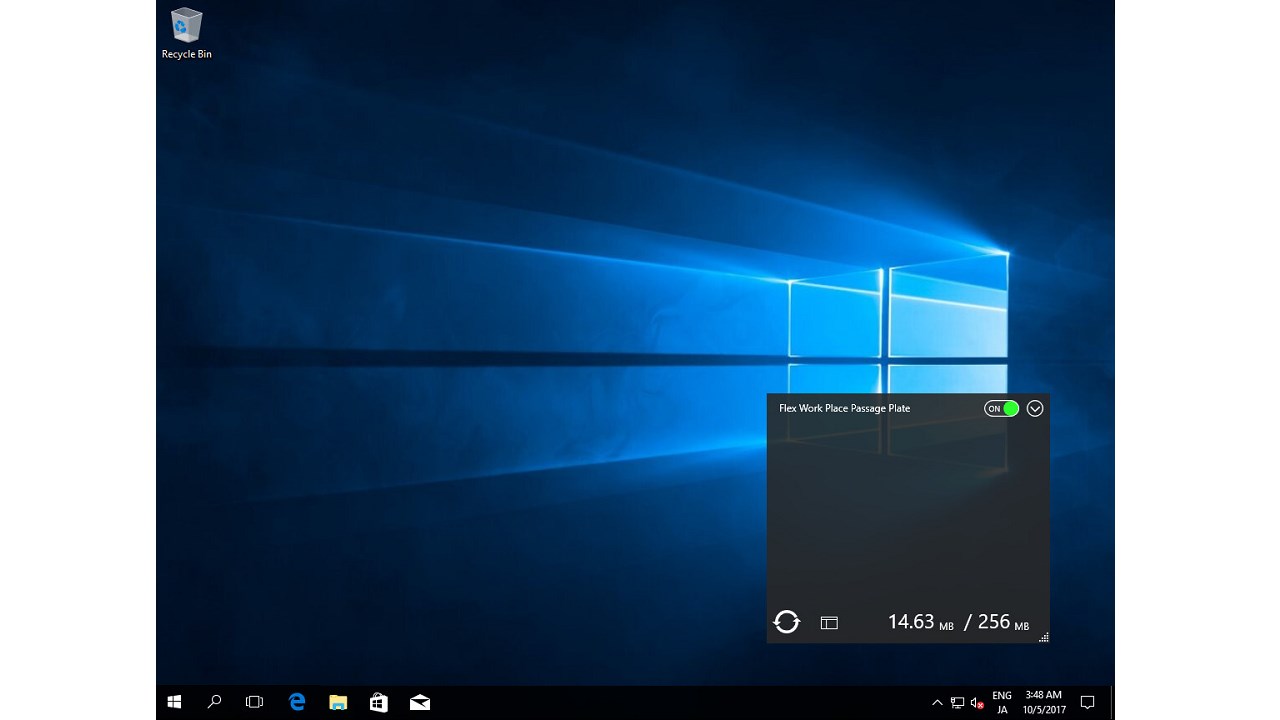This screenshot has width=1280, height=720.
Task: Open the Microsoft Store from the taskbar
Action: [x=379, y=702]
